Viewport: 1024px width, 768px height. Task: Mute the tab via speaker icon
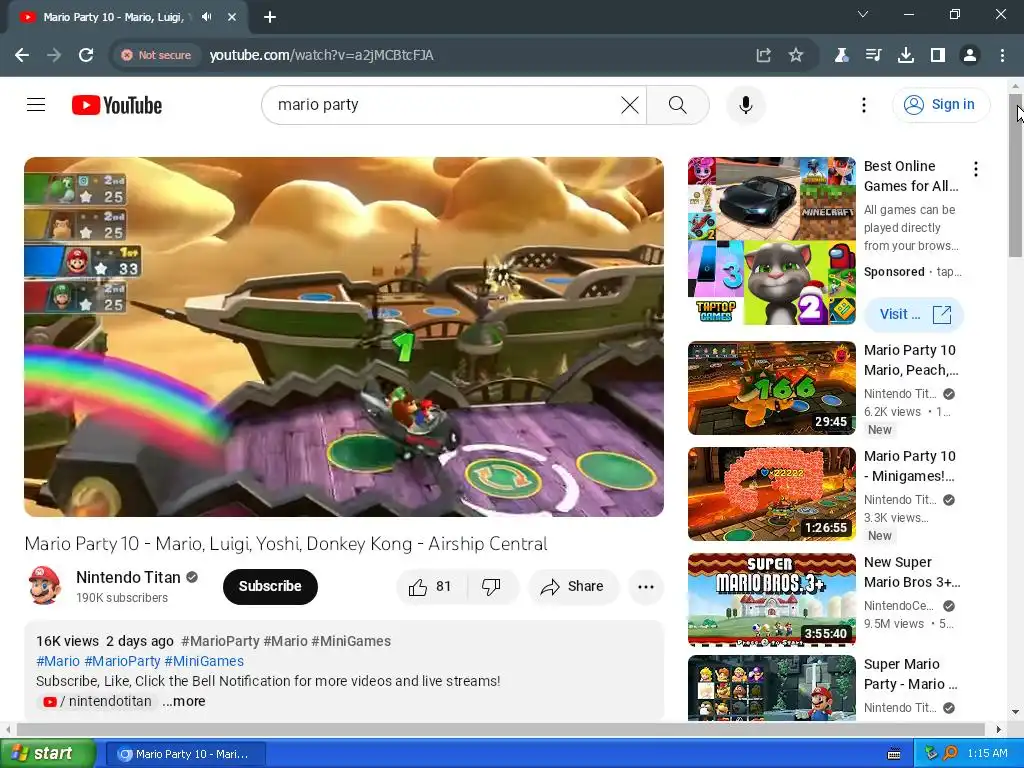pos(207,17)
